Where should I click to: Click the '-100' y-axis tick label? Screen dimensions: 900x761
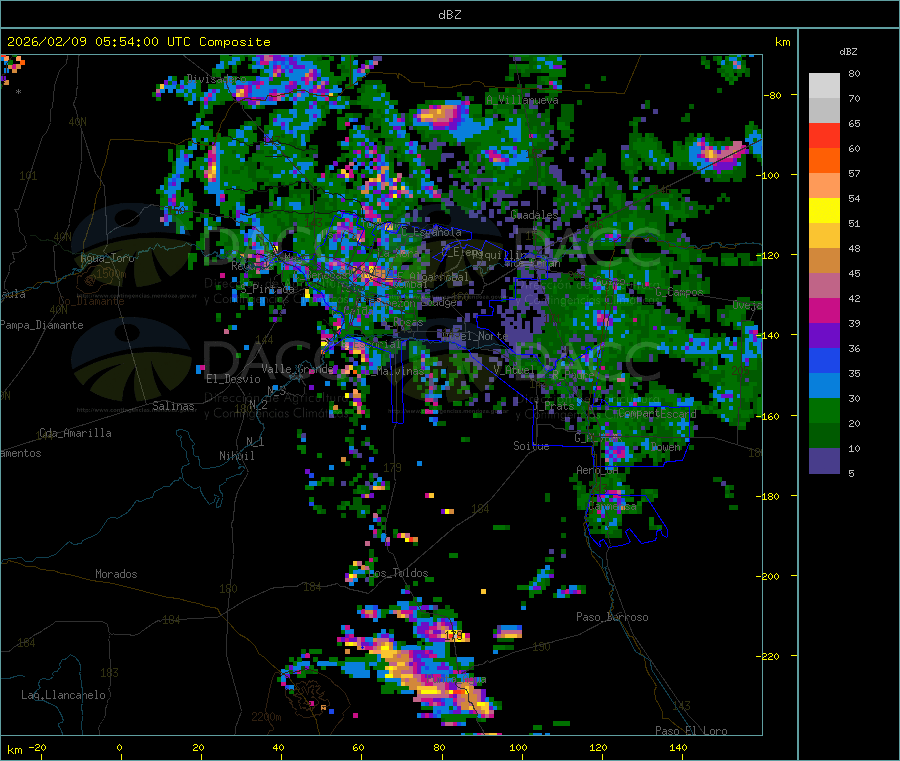tap(770, 175)
